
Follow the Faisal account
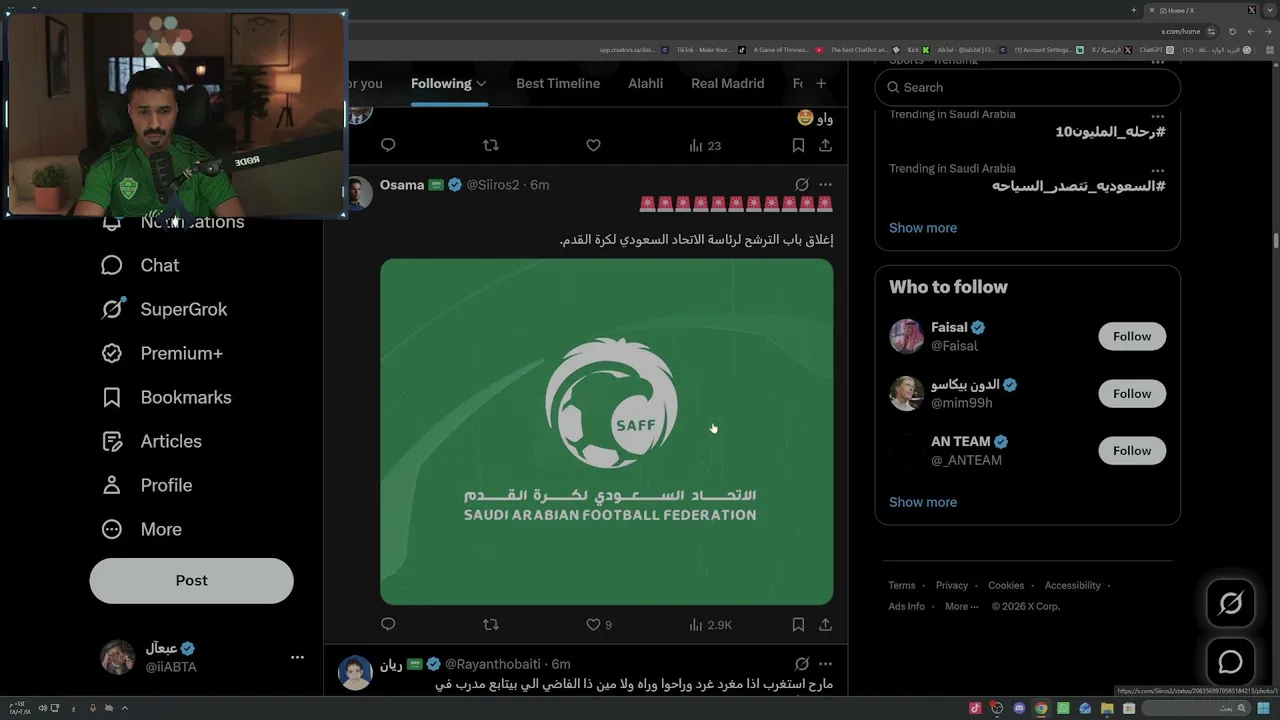(x=1132, y=336)
